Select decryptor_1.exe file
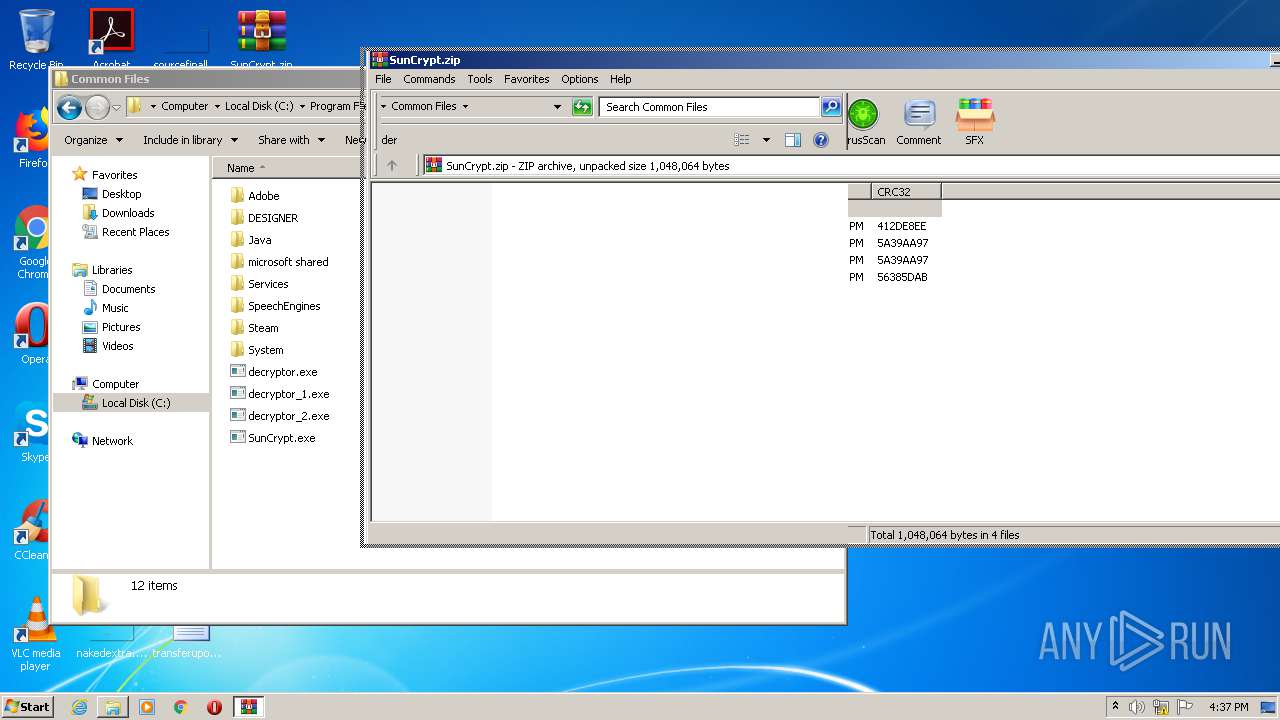The height and width of the screenshot is (720, 1280). pyautogui.click(x=288, y=394)
